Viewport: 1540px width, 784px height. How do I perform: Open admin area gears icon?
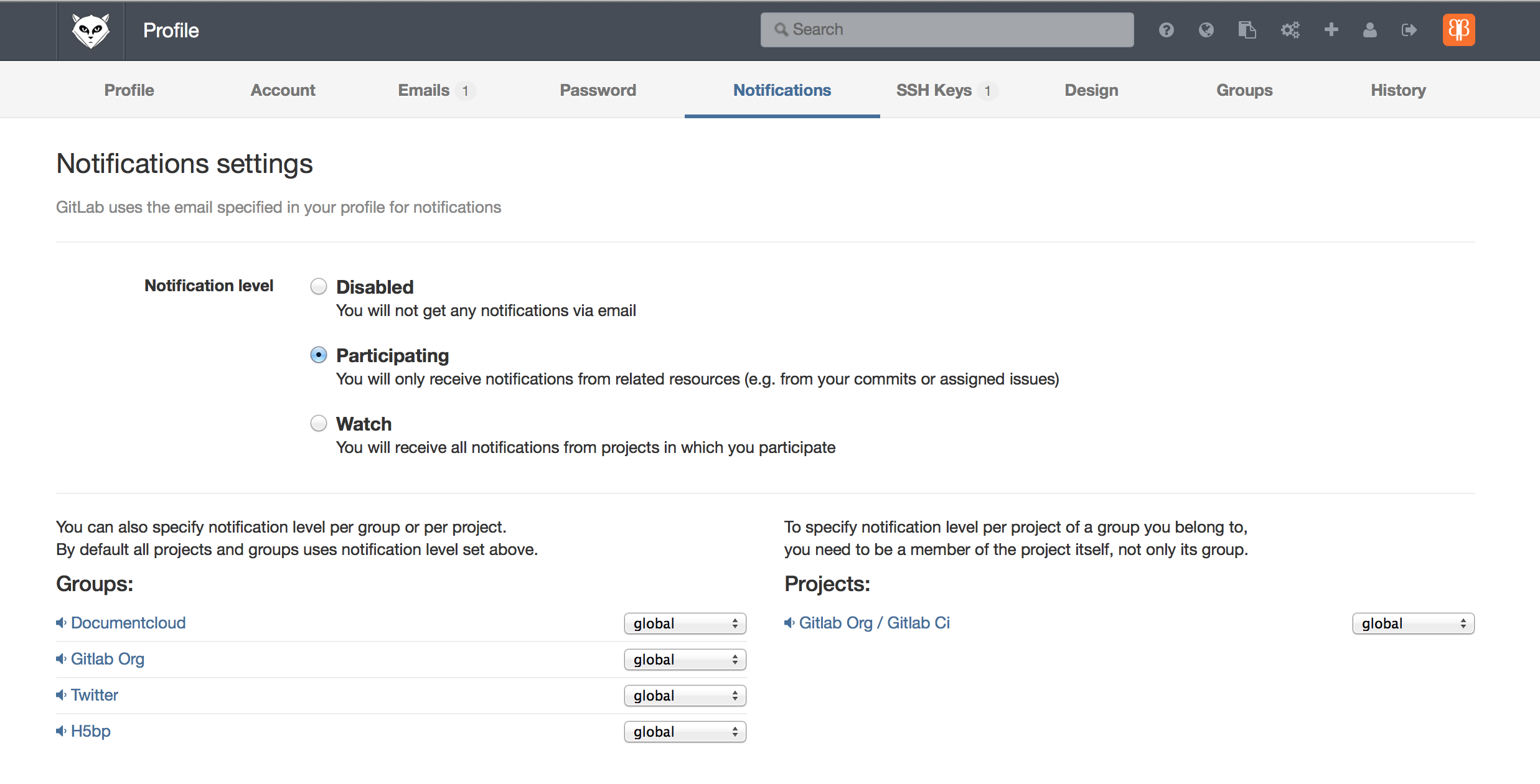point(1290,30)
